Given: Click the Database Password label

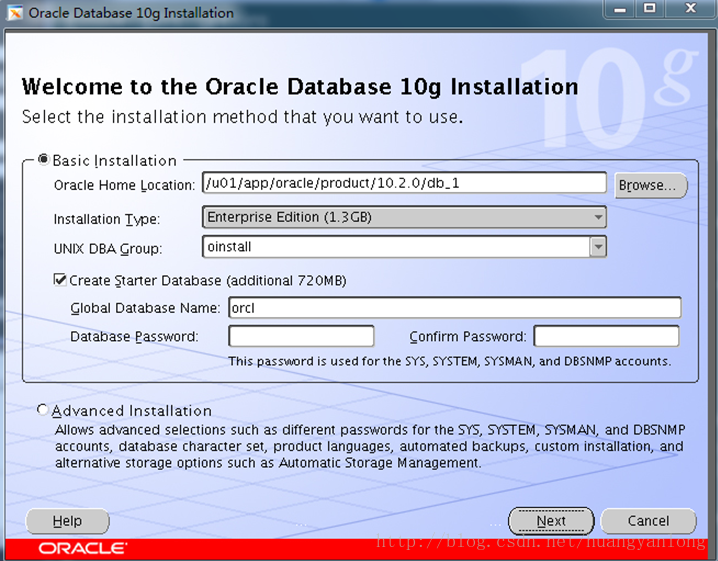Looking at the screenshot, I should (x=134, y=337).
